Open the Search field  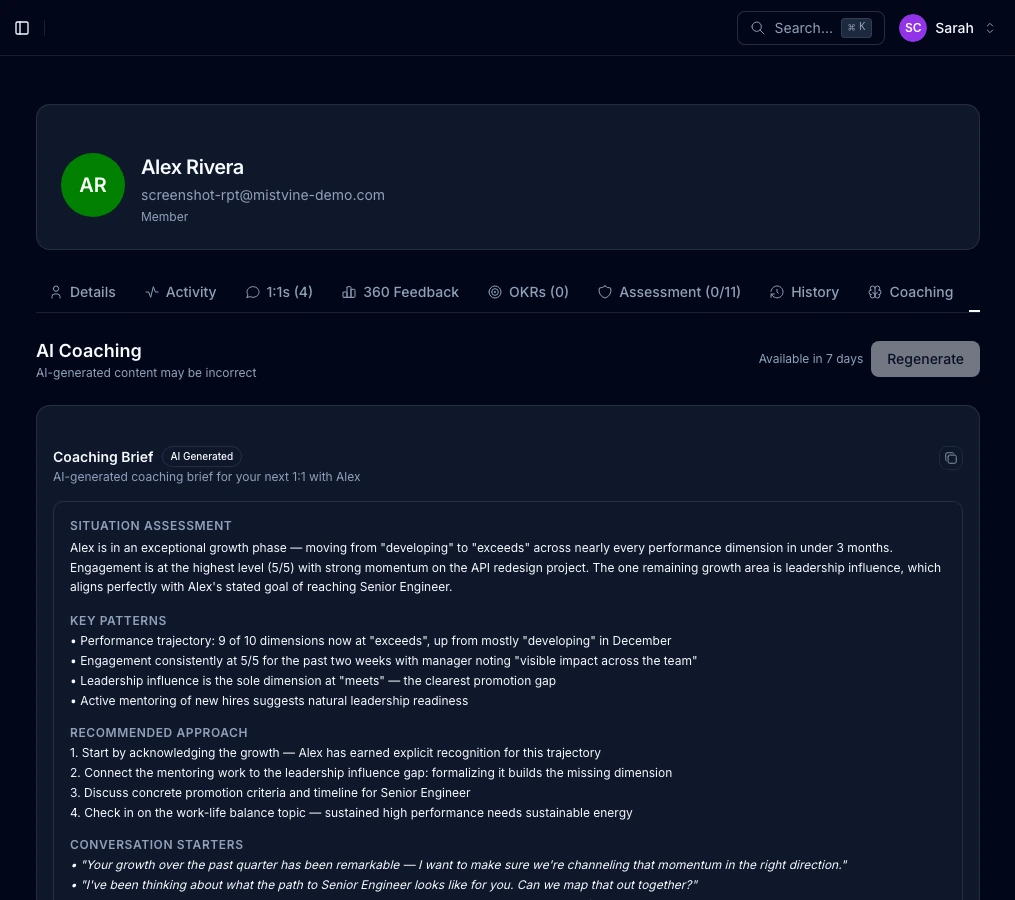[810, 28]
